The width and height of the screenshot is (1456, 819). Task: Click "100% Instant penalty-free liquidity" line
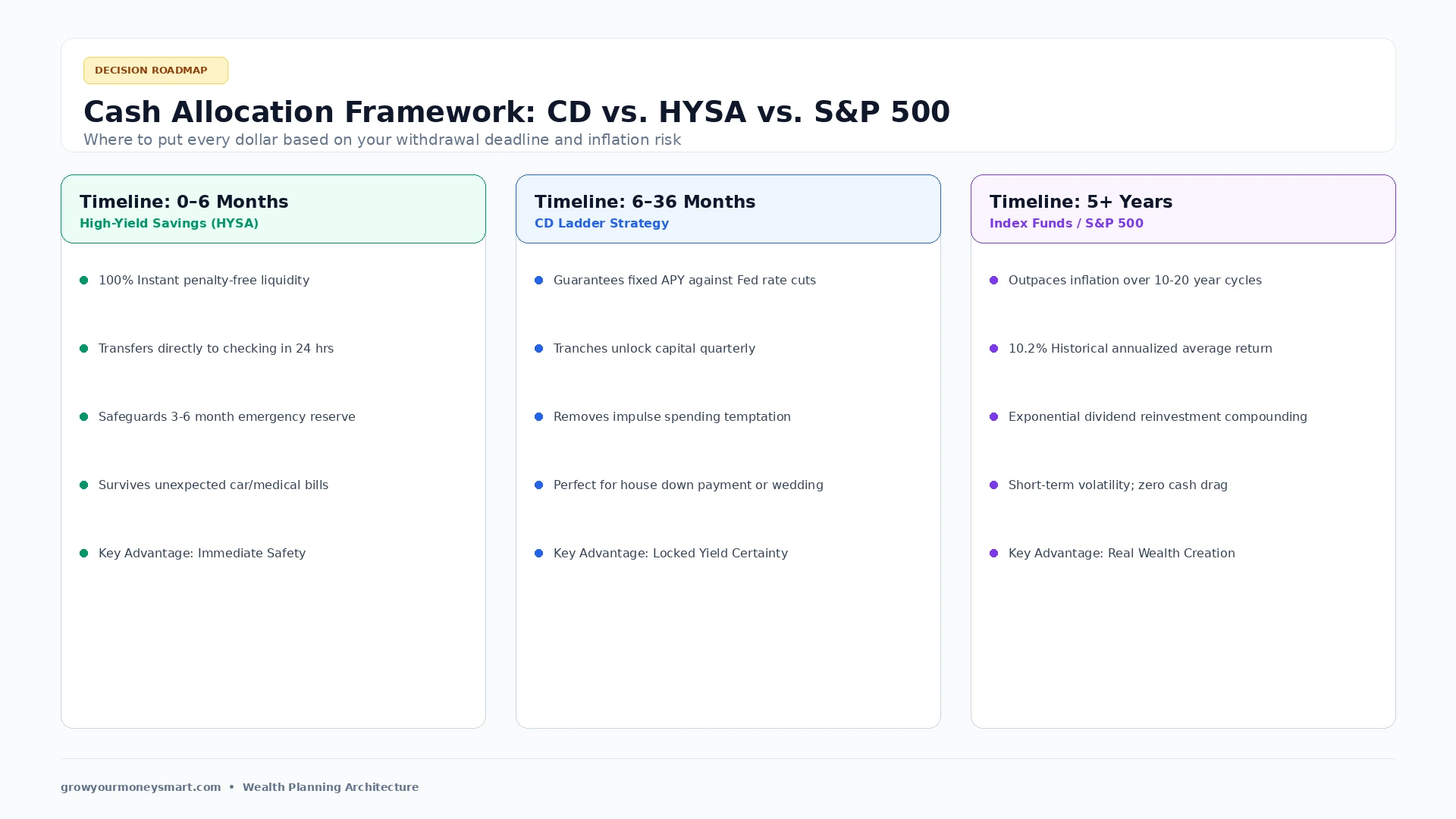click(x=204, y=281)
